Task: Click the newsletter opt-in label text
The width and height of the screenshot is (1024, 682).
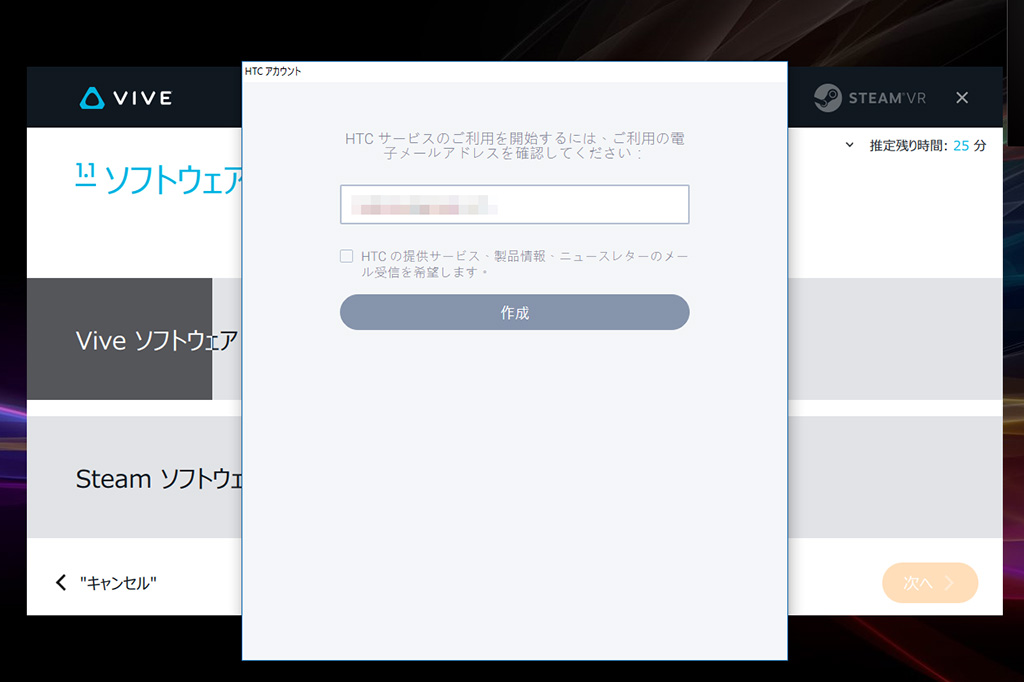Action: tap(524, 264)
